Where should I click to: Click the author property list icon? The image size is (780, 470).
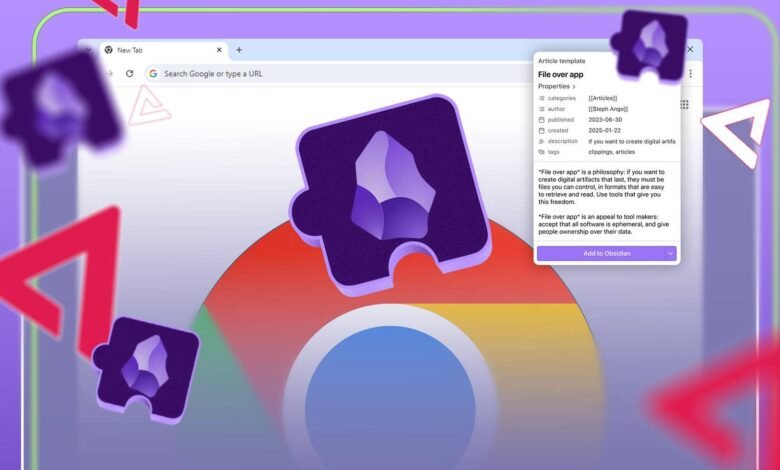click(542, 109)
